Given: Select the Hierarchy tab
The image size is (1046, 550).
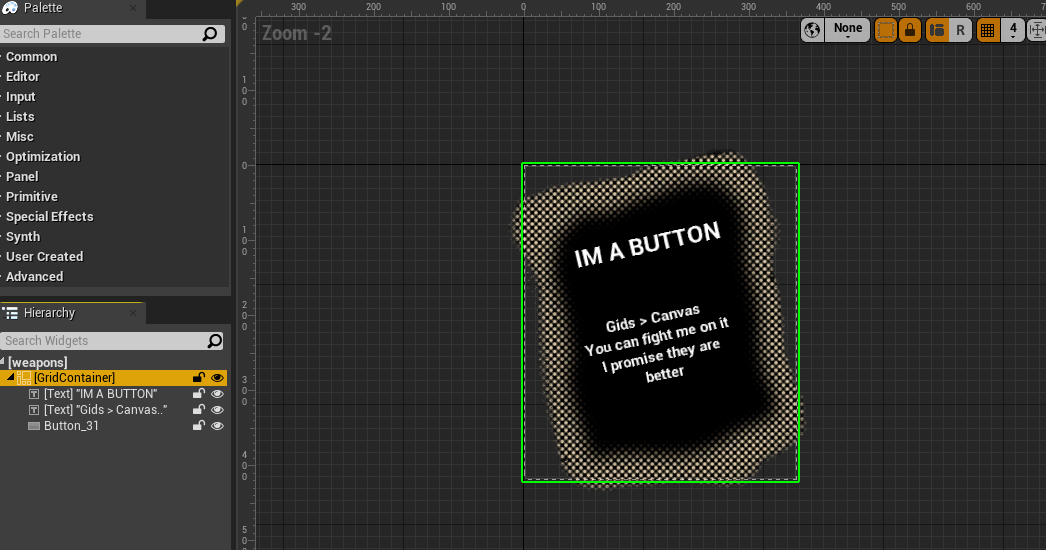Looking at the screenshot, I should [x=49, y=313].
